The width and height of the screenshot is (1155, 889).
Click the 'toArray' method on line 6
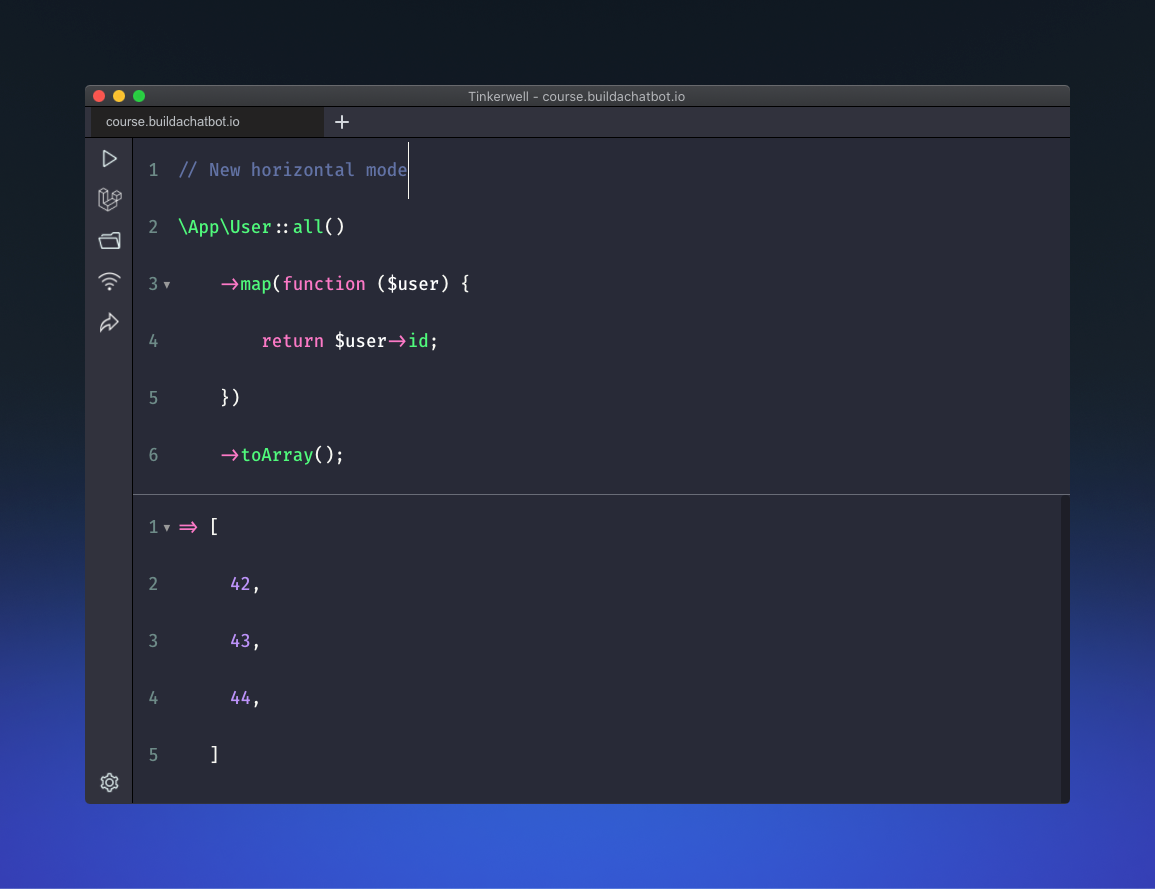[x=277, y=455]
